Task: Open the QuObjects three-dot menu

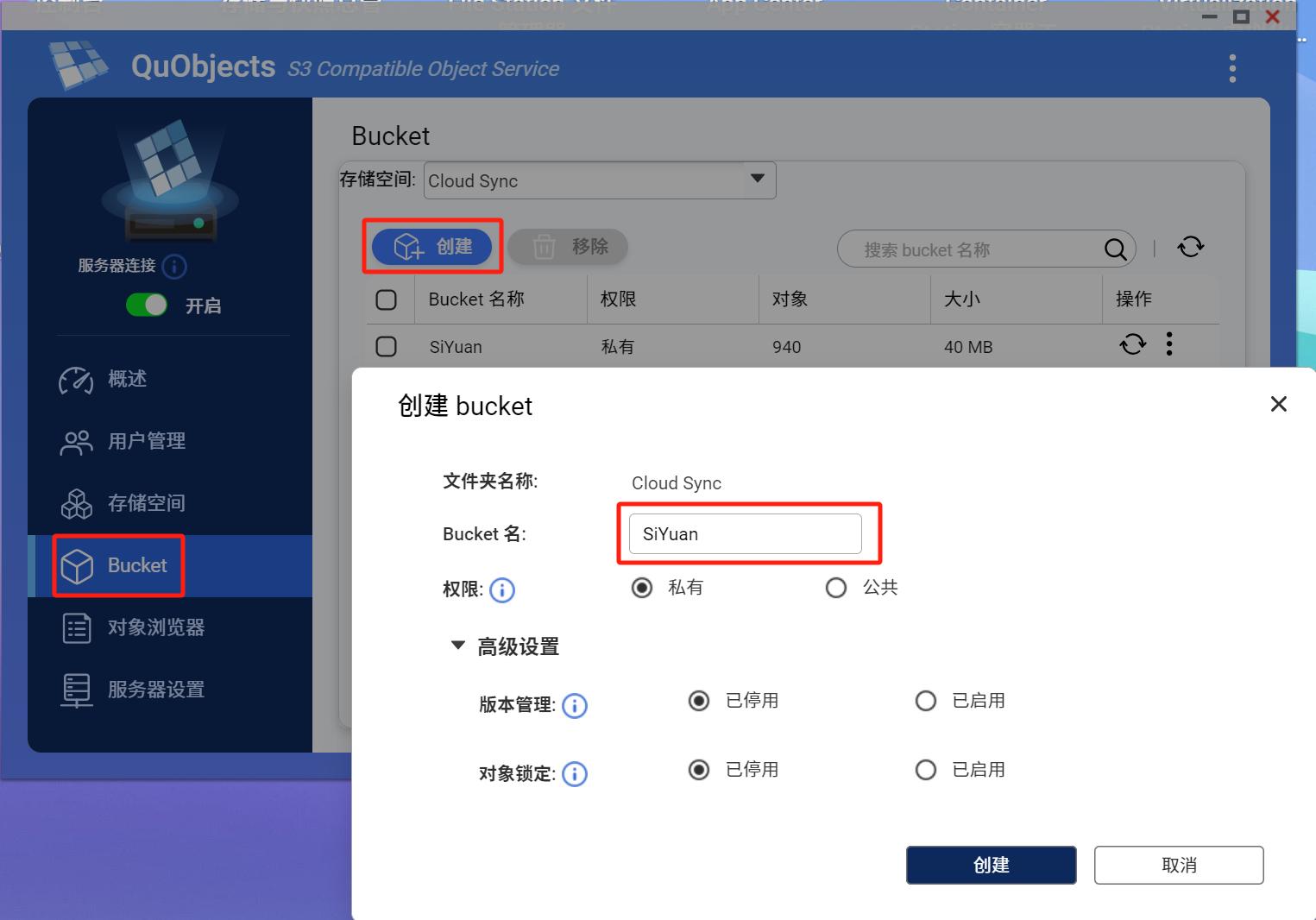Action: coord(1232,68)
